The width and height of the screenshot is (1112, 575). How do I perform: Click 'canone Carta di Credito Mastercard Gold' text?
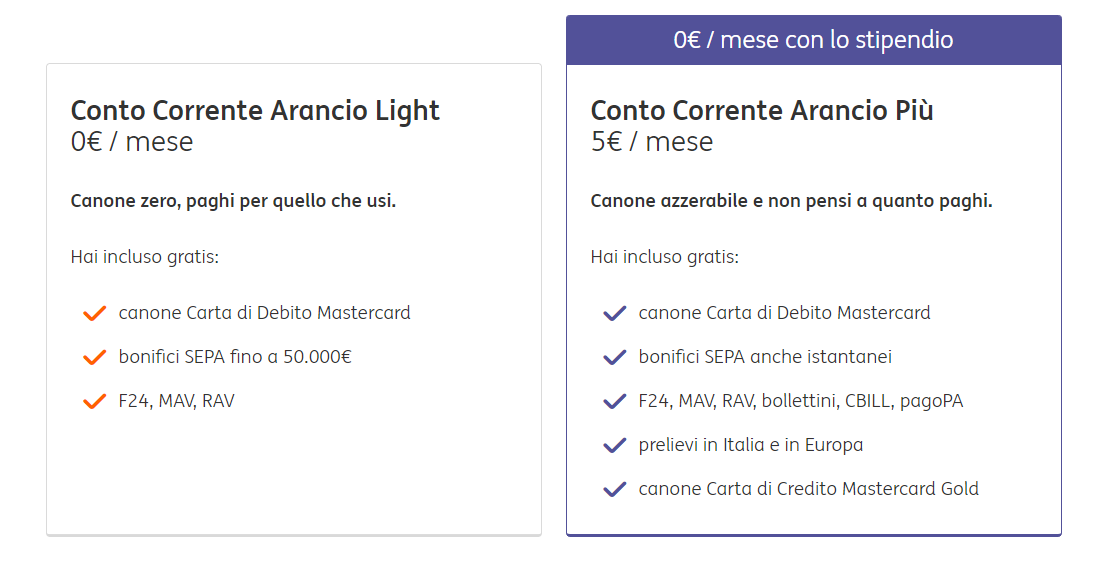click(x=808, y=489)
